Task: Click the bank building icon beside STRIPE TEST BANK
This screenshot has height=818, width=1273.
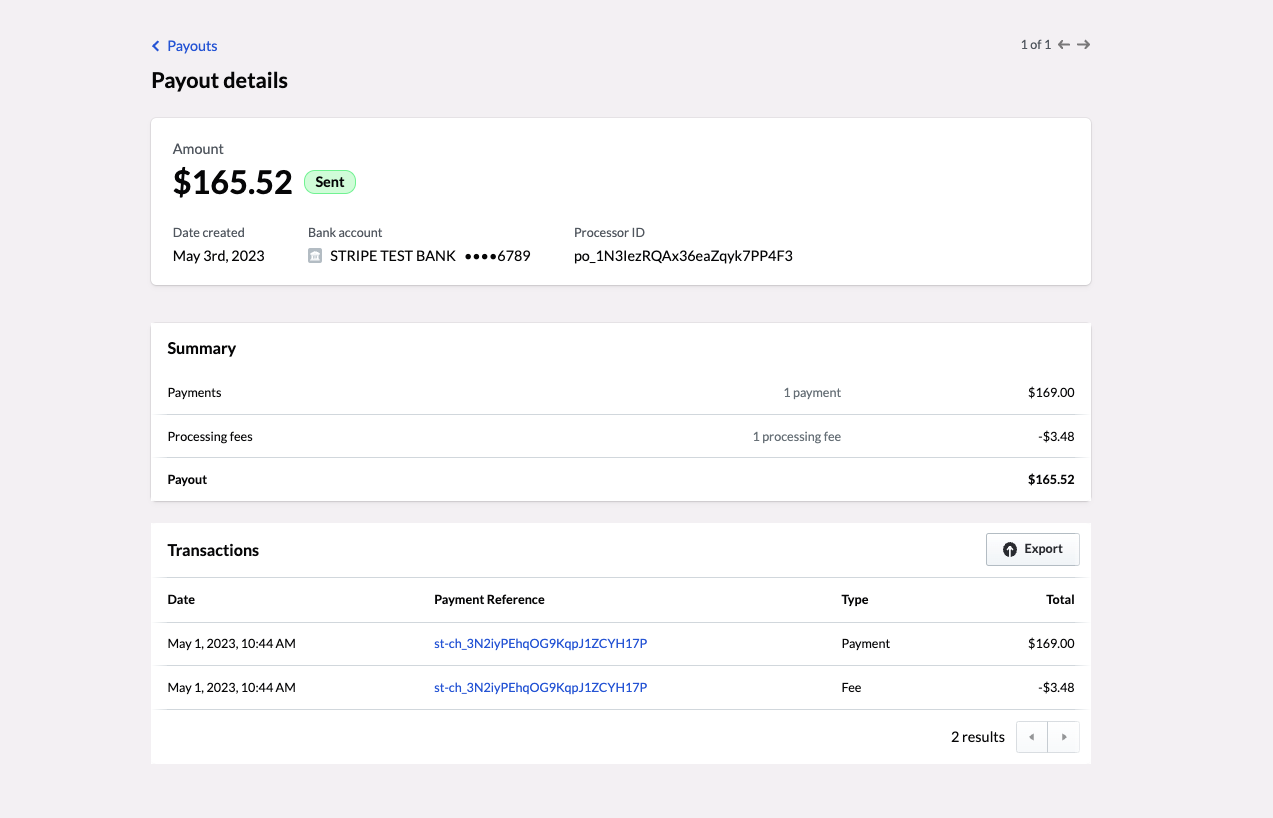Action: pos(314,255)
